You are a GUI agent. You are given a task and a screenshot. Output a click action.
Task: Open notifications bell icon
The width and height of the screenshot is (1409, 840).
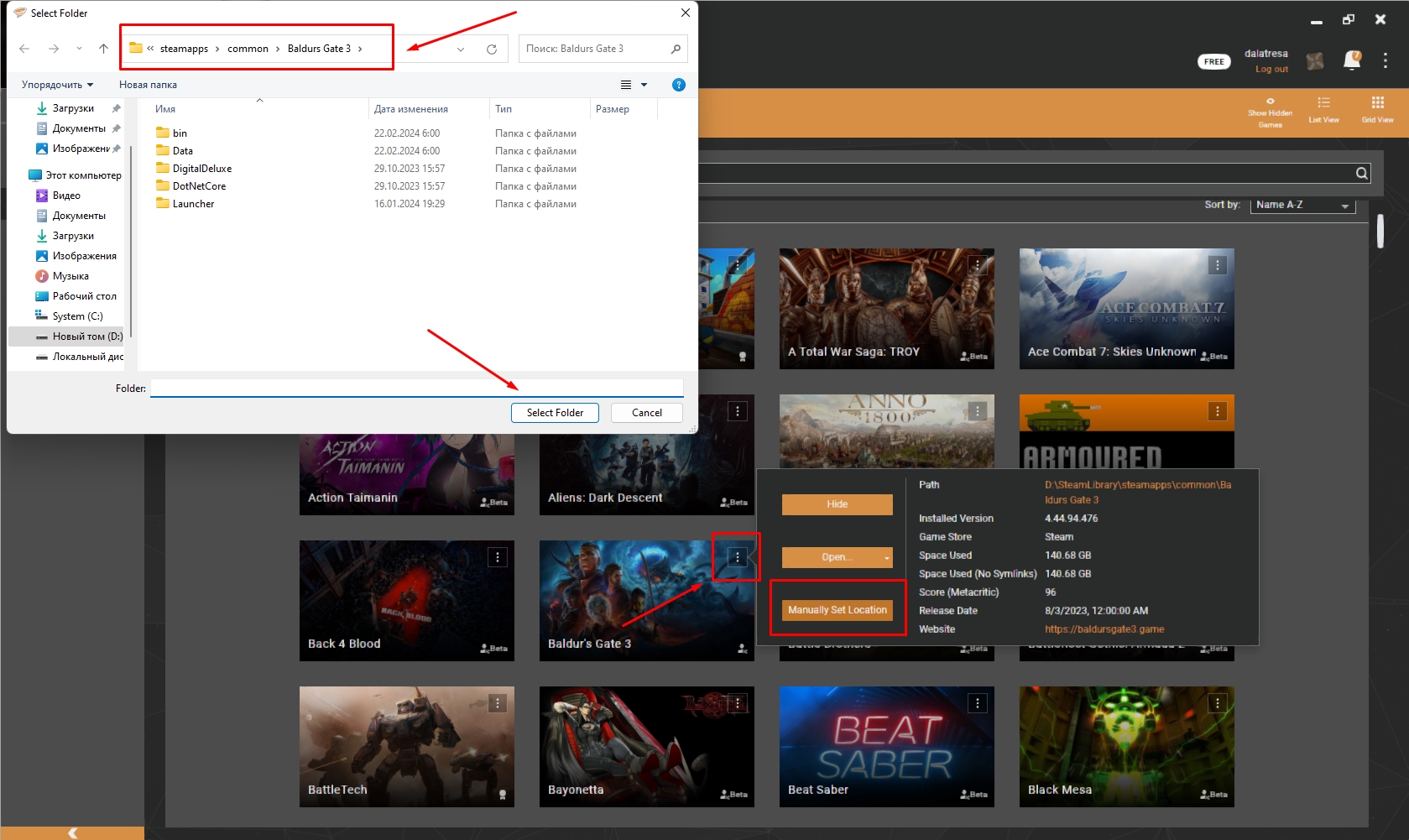(1352, 60)
